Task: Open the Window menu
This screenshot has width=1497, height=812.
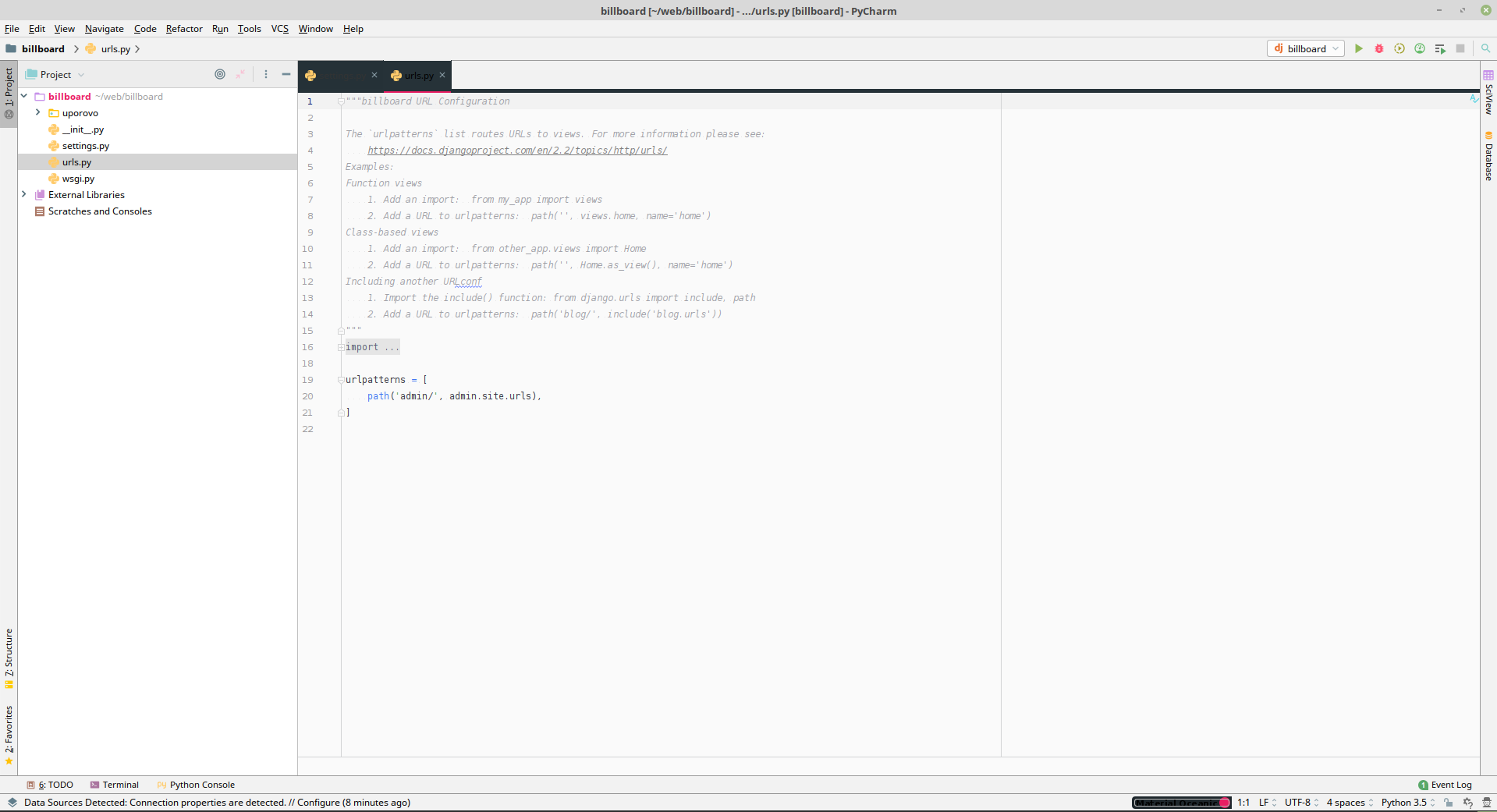Action: [x=315, y=28]
